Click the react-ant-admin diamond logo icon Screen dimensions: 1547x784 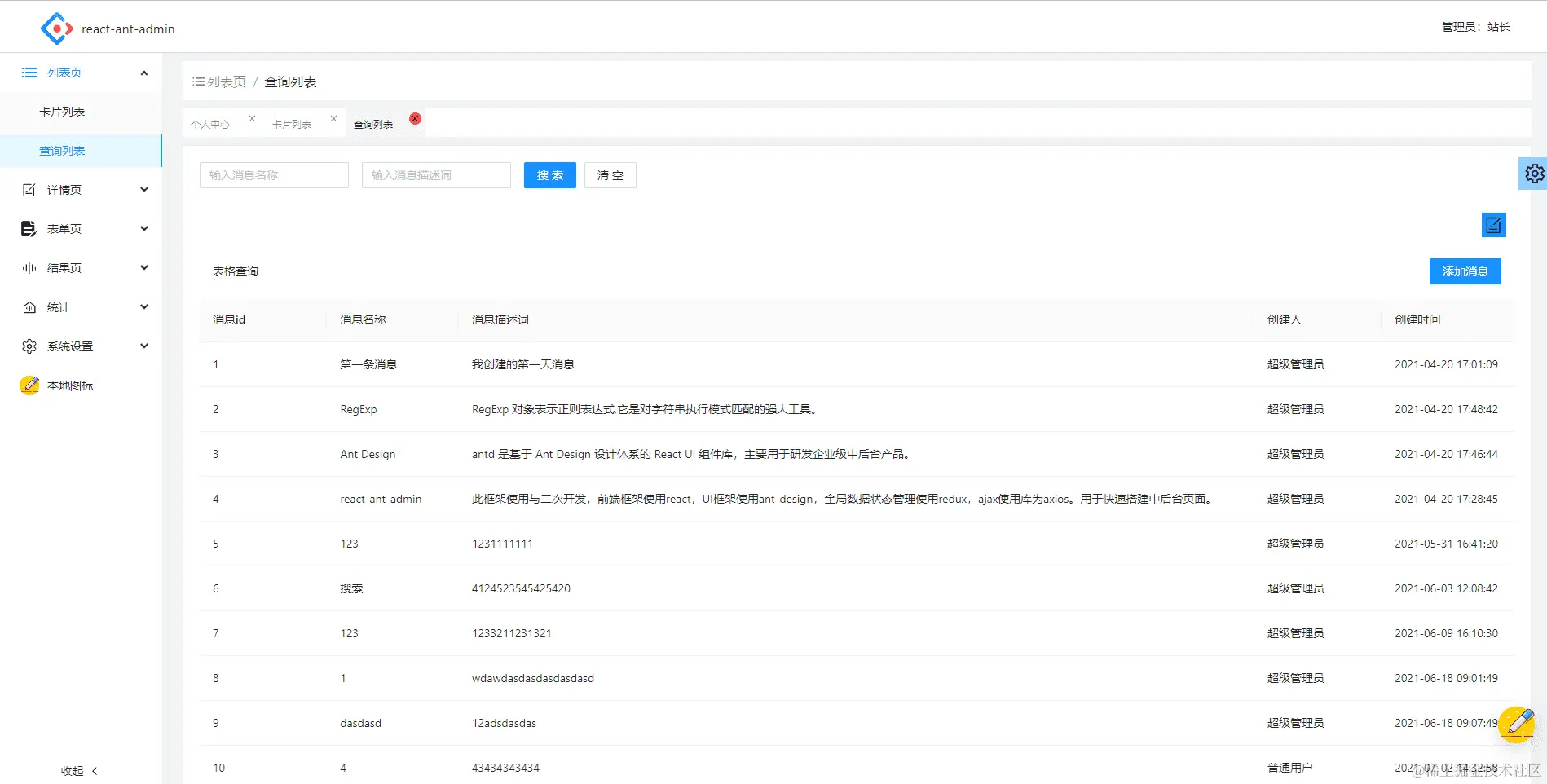click(x=55, y=27)
